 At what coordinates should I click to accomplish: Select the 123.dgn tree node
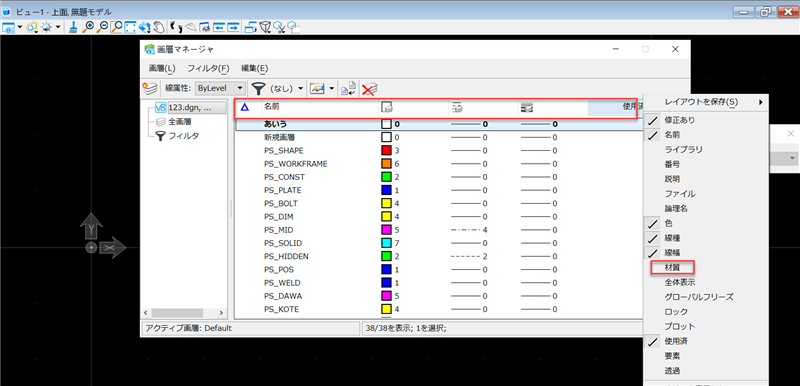[x=190, y=108]
